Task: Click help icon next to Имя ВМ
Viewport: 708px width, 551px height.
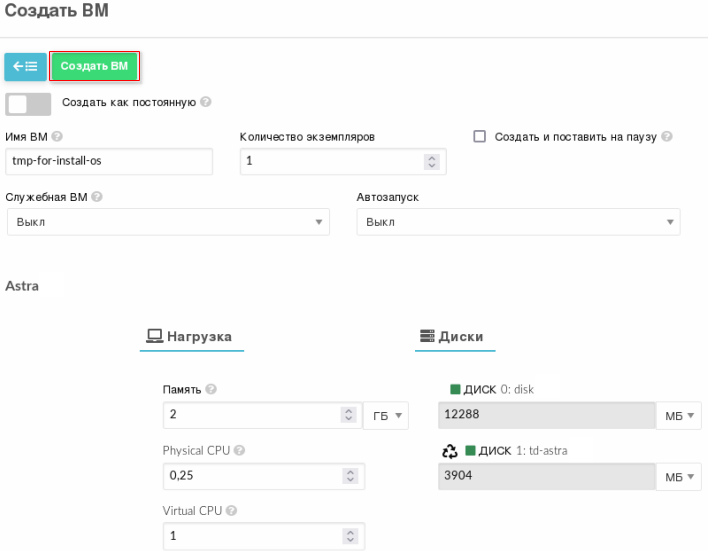Action: 57,137
